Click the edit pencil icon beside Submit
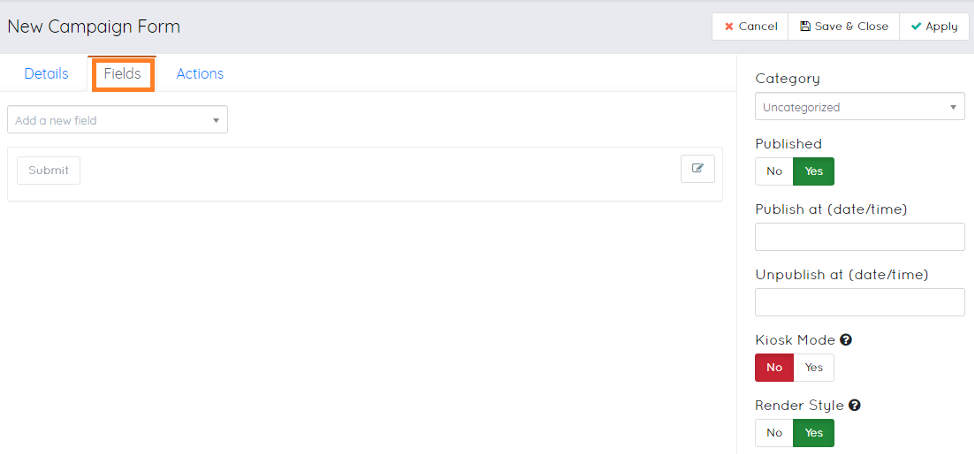 tap(698, 169)
